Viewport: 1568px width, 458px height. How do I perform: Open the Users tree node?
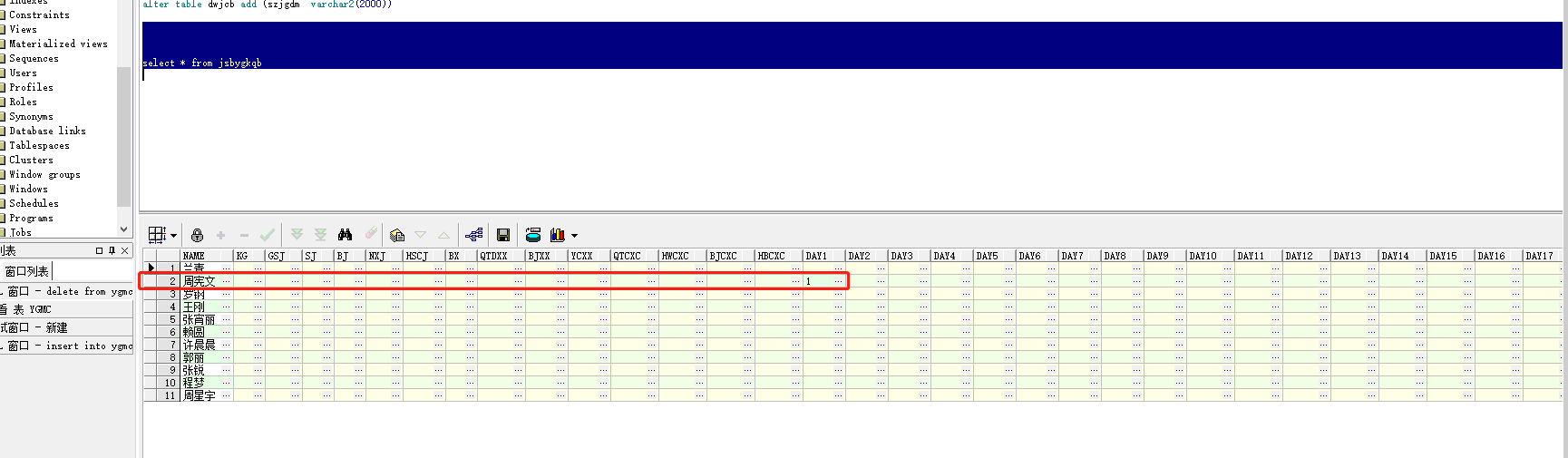point(23,73)
